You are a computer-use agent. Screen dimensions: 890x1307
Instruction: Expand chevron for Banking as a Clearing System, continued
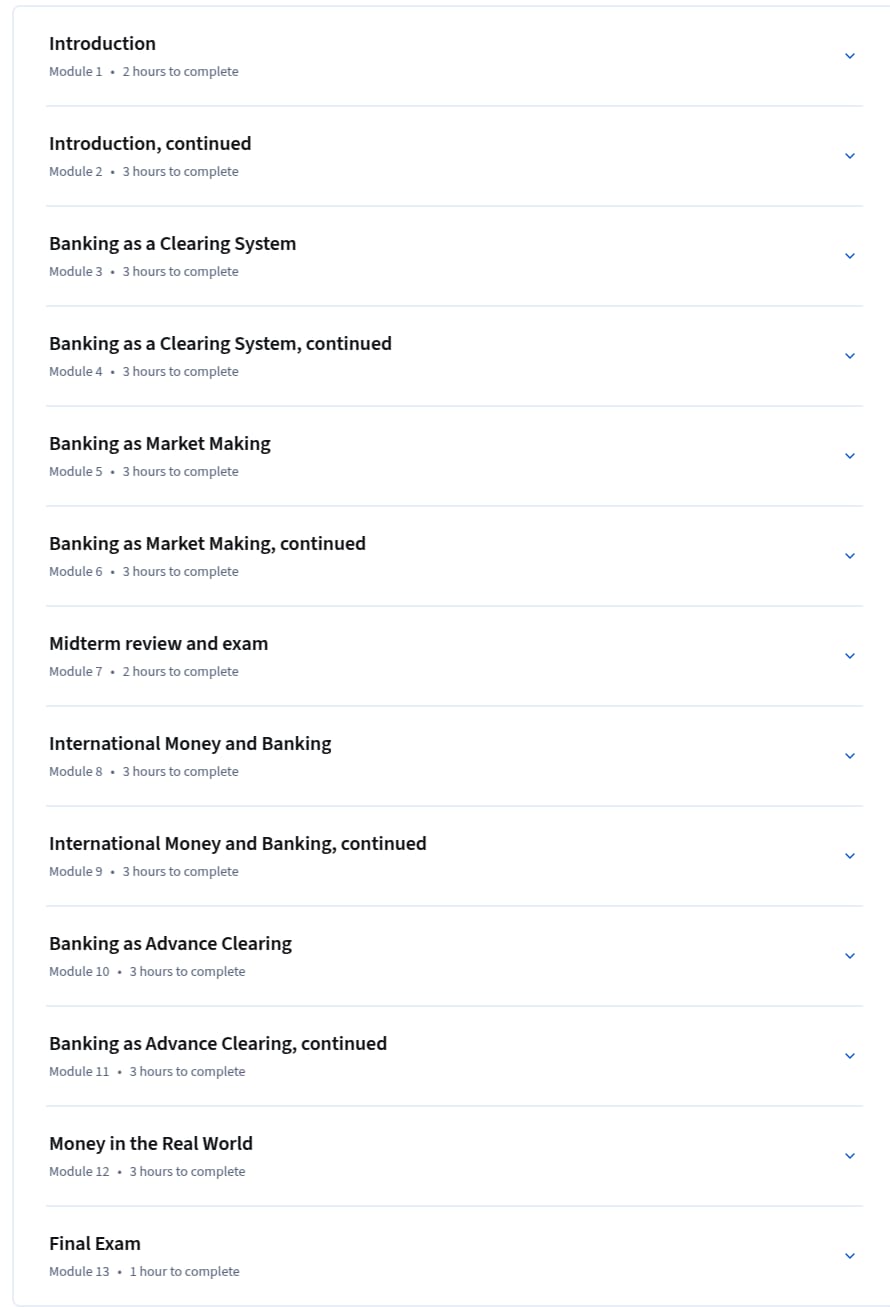click(x=850, y=356)
